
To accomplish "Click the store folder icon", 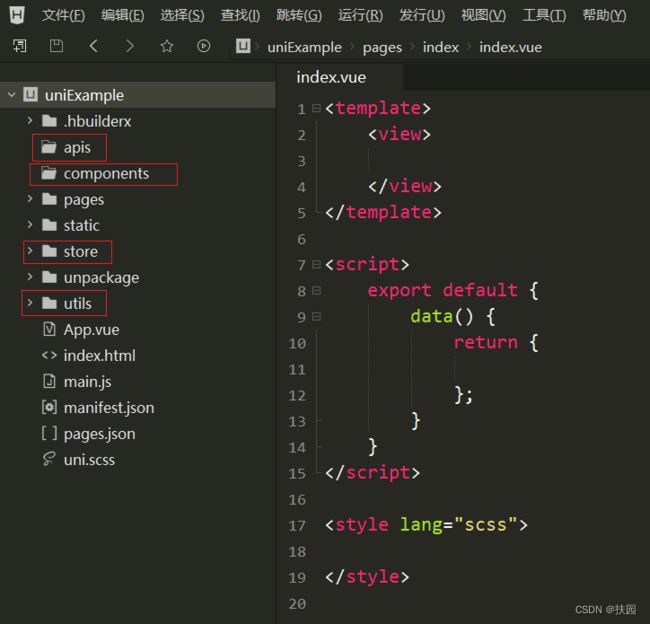I will point(49,251).
